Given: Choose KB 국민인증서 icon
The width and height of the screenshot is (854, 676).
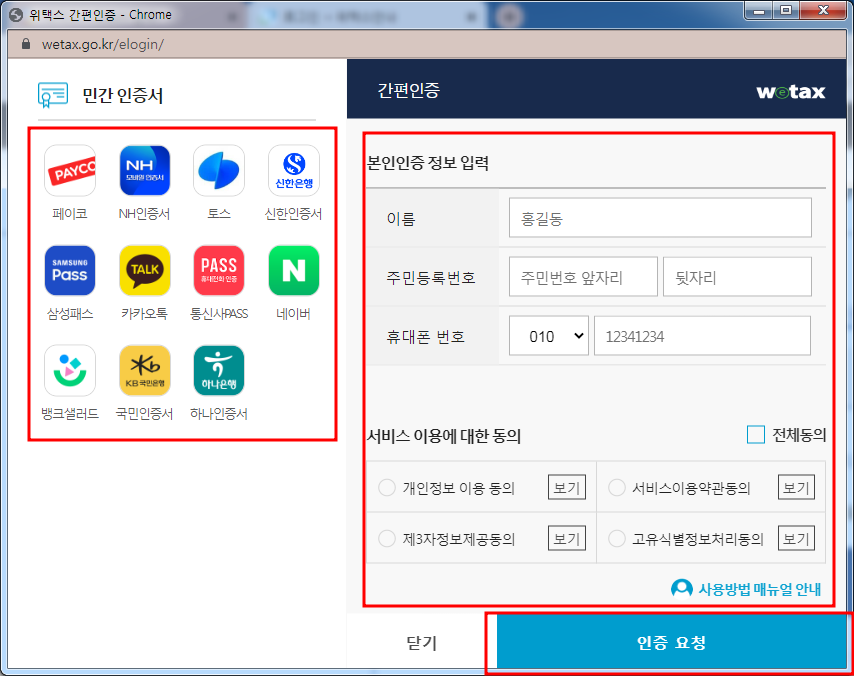Looking at the screenshot, I should point(144,369).
